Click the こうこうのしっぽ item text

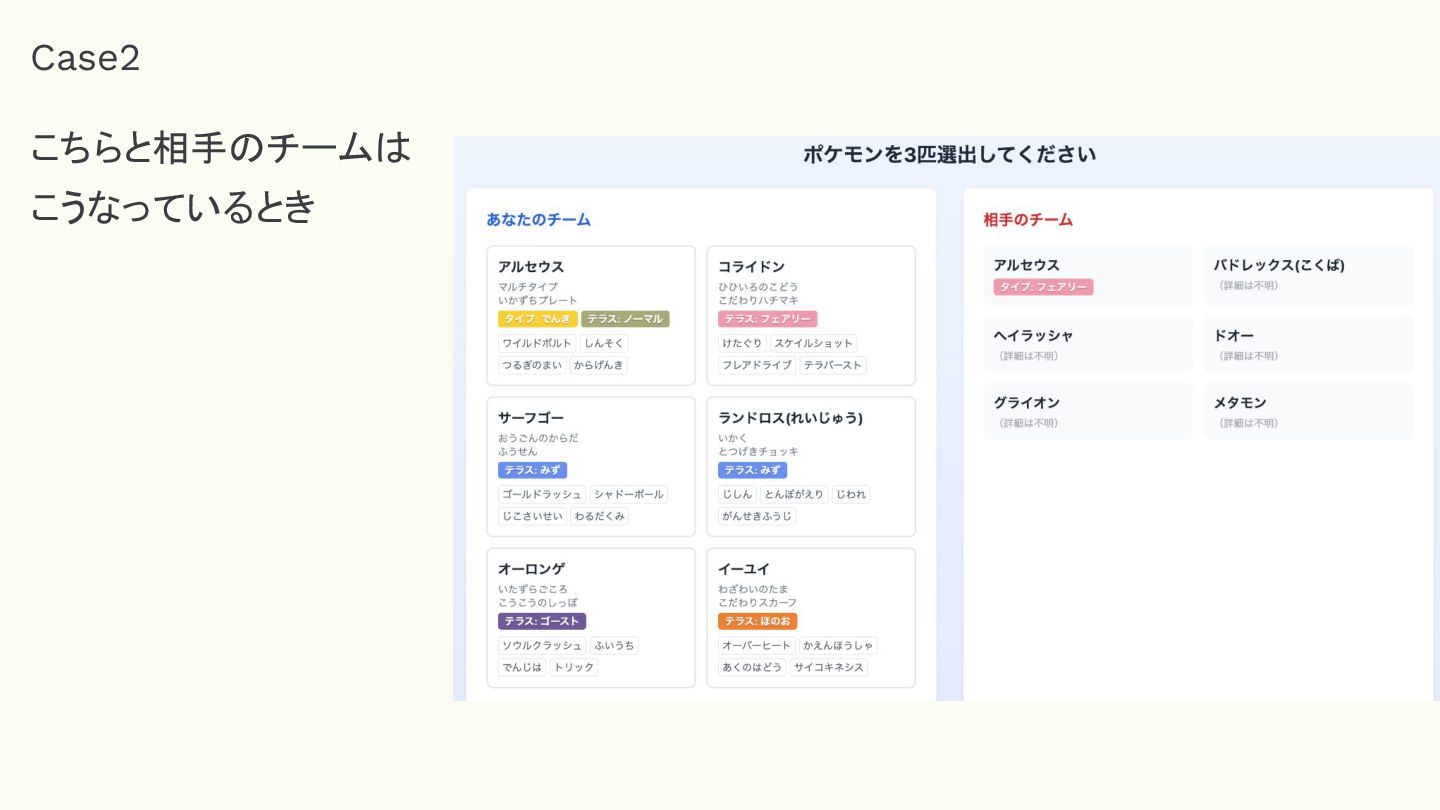click(538, 602)
